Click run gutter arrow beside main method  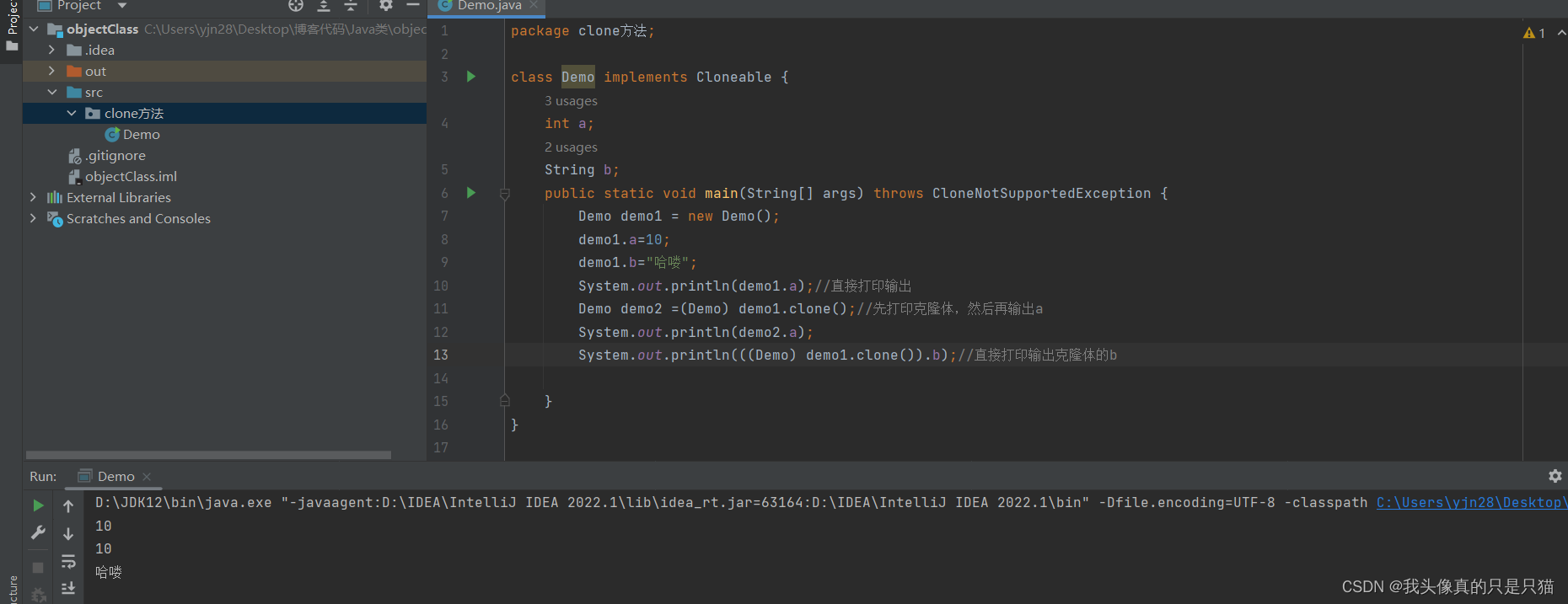[471, 193]
